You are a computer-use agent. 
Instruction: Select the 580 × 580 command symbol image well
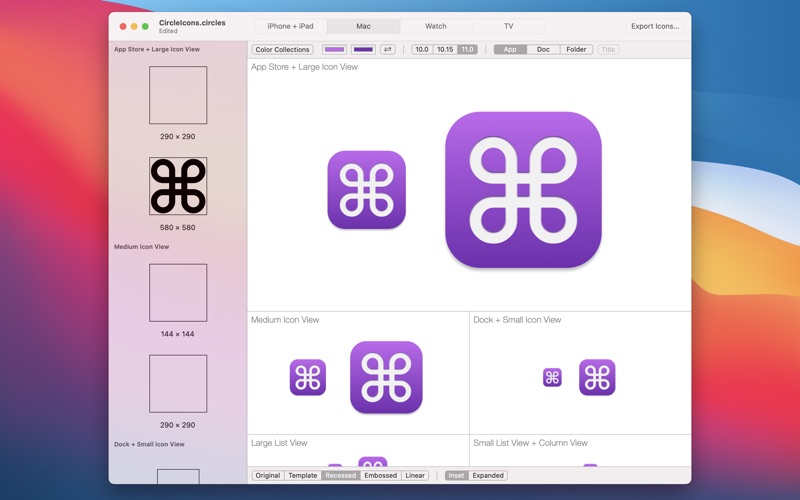click(178, 186)
